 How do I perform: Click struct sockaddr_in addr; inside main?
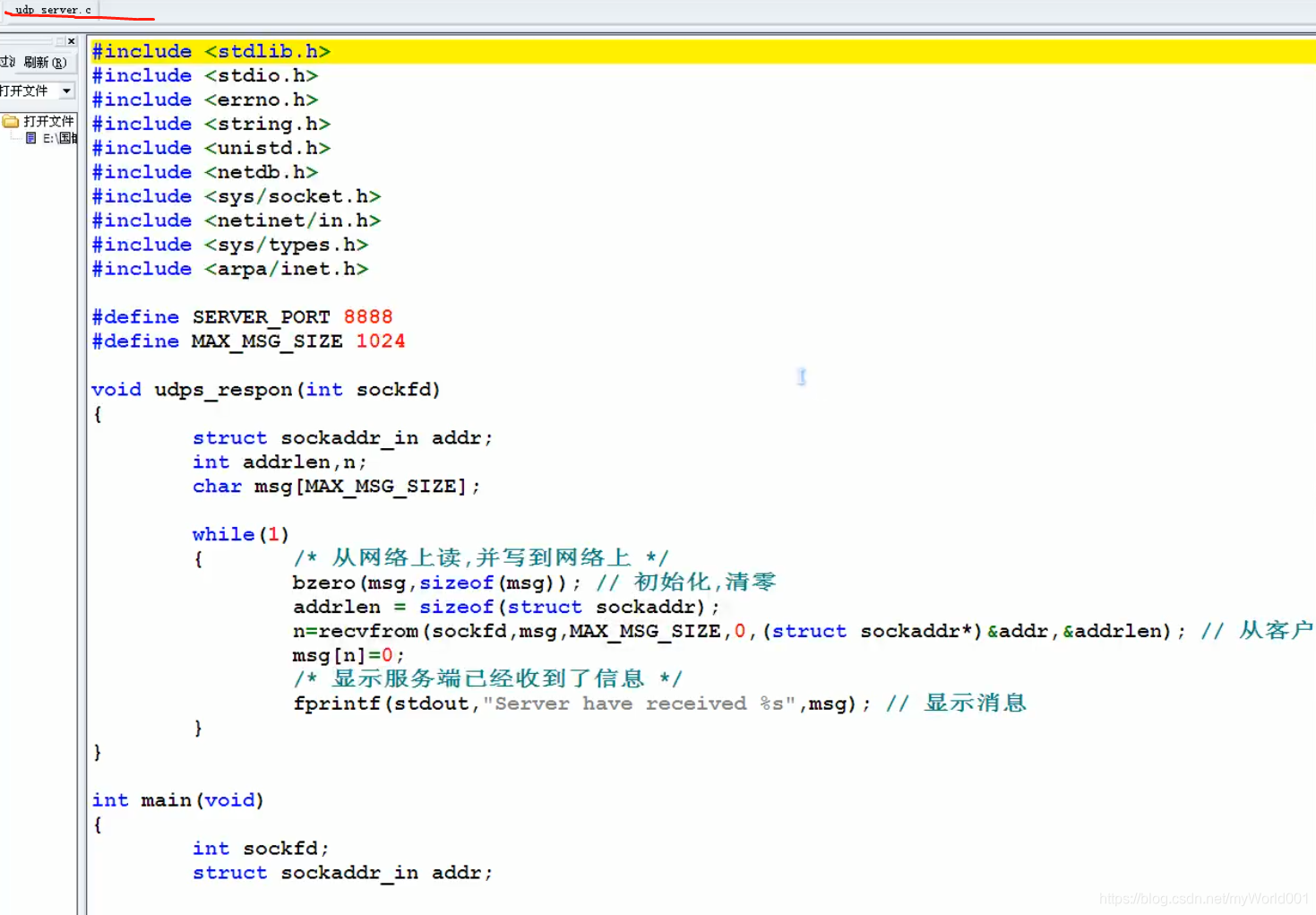tap(342, 873)
